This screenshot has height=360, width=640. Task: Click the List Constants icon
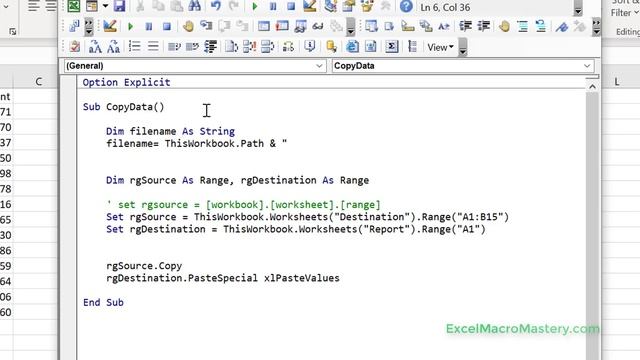pos(389,27)
